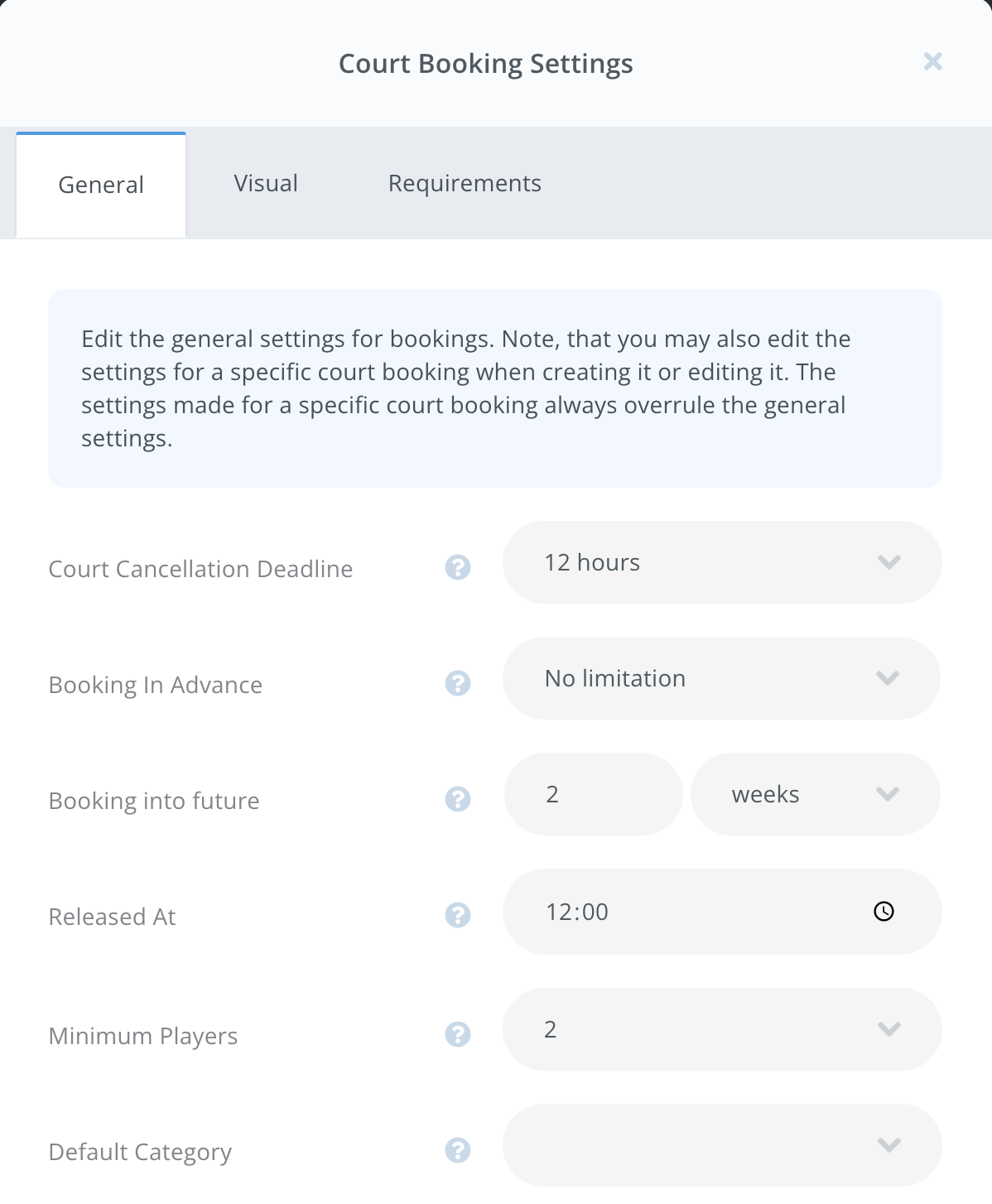This screenshot has height=1204, width=992.
Task: Click the clock icon in Released At field
Action: pos(884,912)
